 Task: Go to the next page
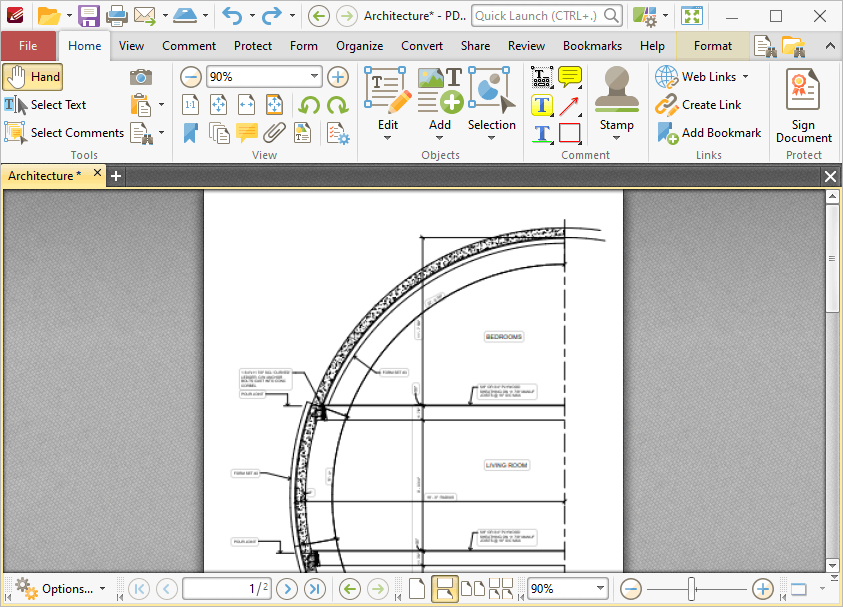(287, 589)
